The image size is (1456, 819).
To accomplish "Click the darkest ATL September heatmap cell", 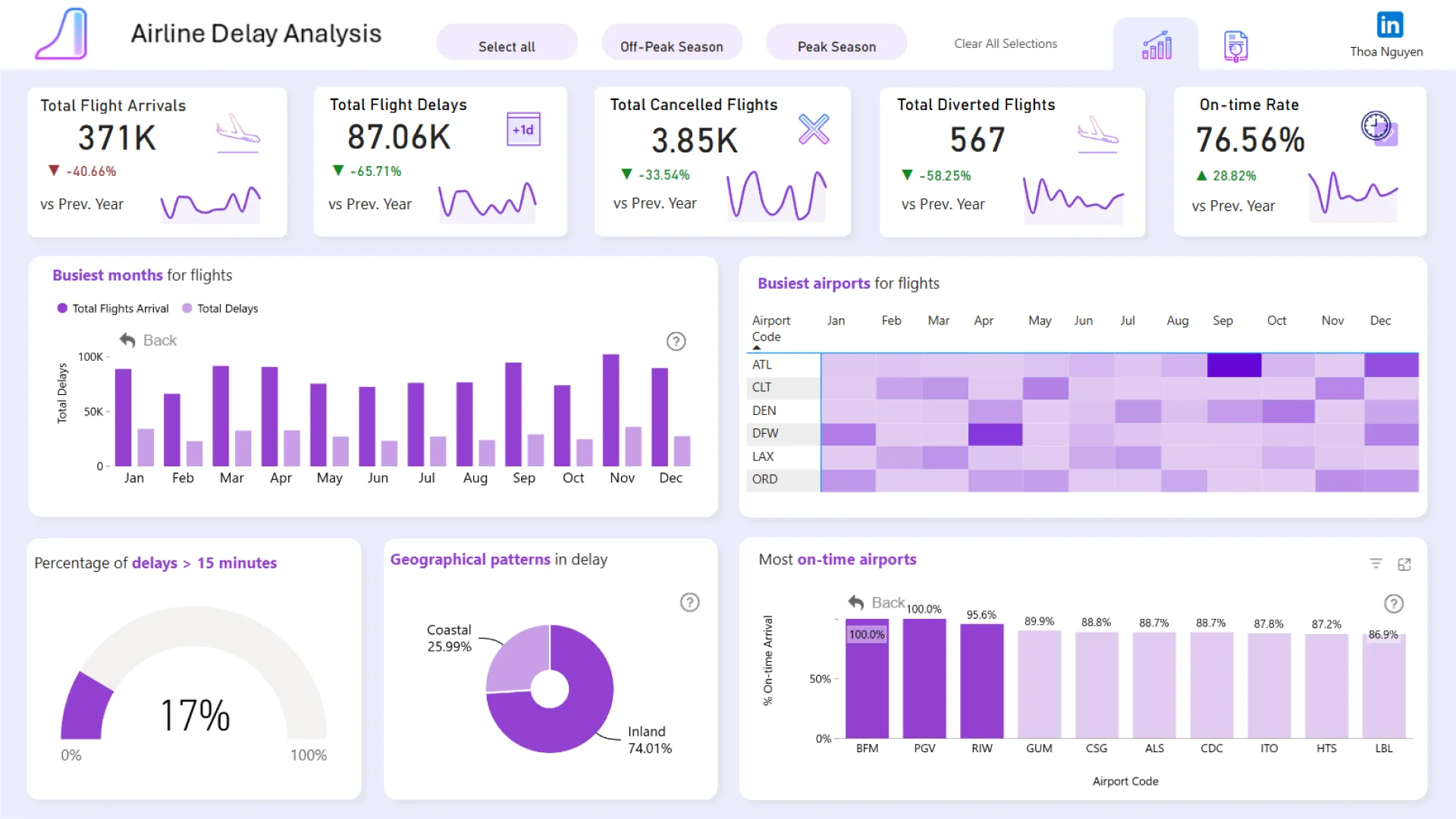I will click(1234, 365).
